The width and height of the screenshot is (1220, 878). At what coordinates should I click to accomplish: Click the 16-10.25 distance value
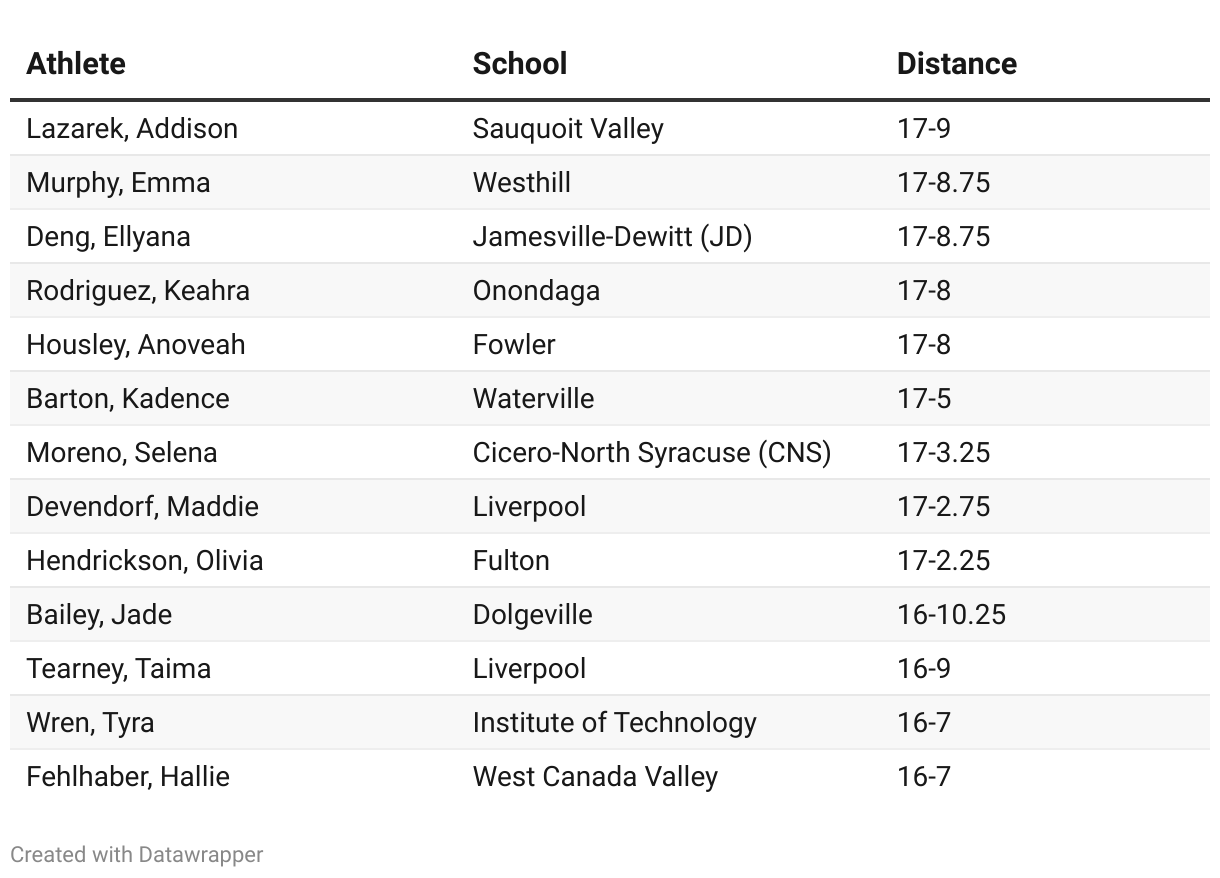pyautogui.click(x=951, y=615)
